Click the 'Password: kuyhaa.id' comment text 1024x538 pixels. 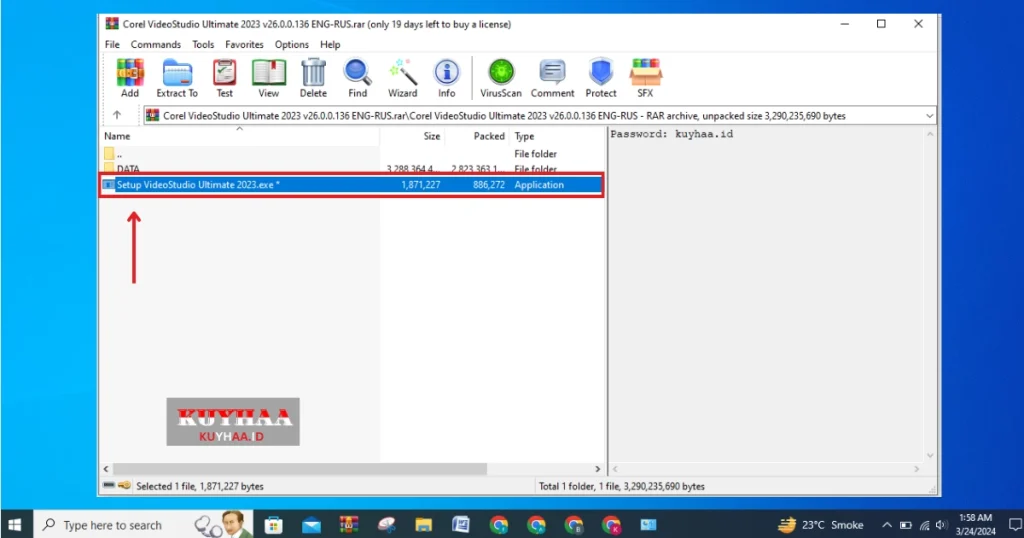(672, 134)
